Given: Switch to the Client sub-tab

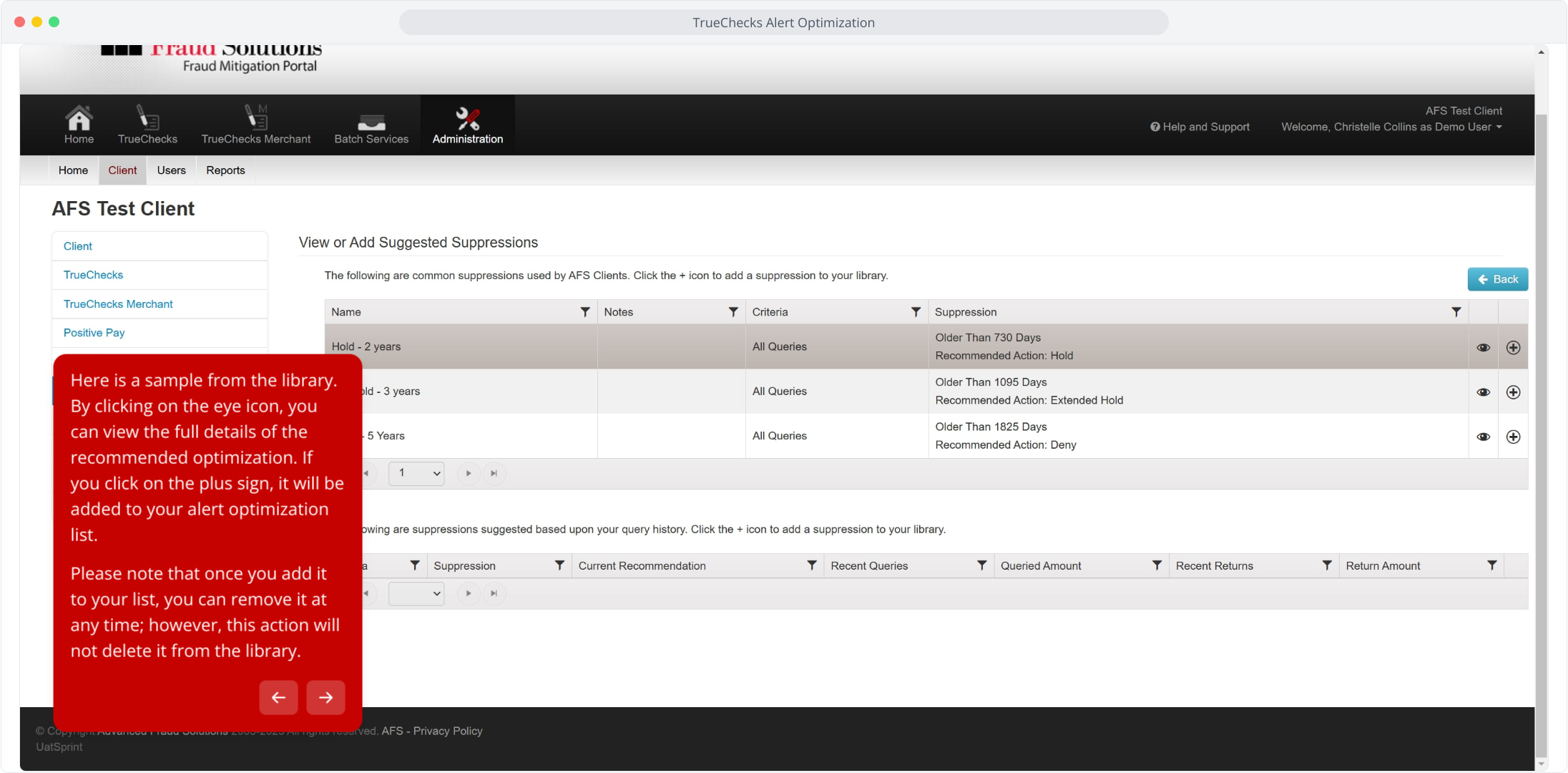Looking at the screenshot, I should (122, 170).
